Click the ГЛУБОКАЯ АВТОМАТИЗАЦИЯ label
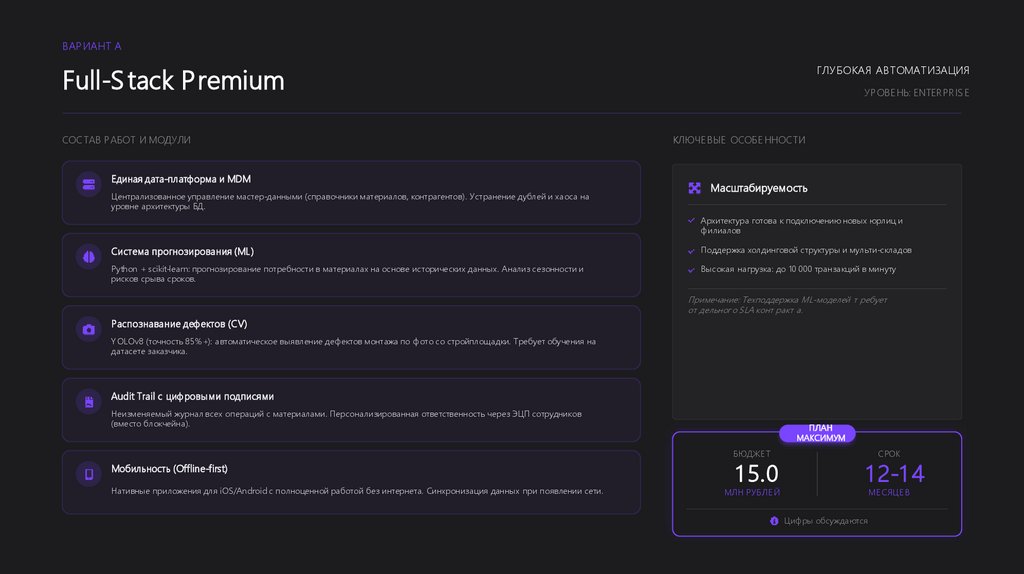This screenshot has height=574, width=1024. 893,70
